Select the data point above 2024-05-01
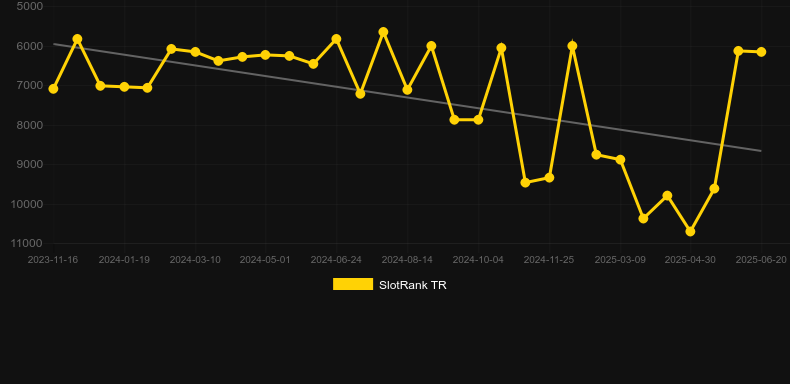The width and height of the screenshot is (790, 384). click(x=266, y=55)
